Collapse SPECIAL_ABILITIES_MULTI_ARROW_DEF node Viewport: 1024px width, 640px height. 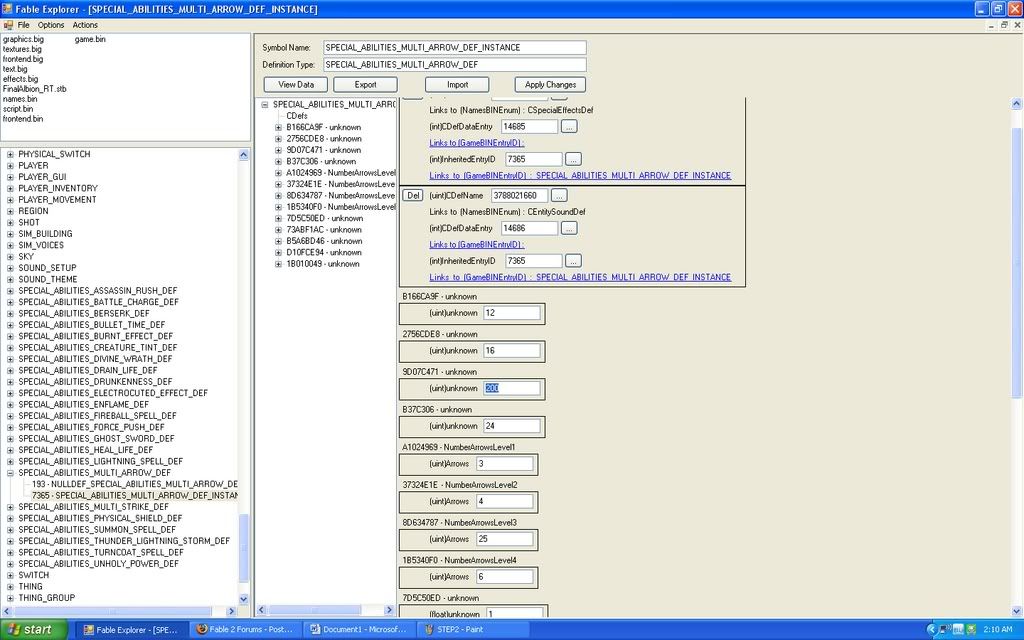[x=10, y=473]
